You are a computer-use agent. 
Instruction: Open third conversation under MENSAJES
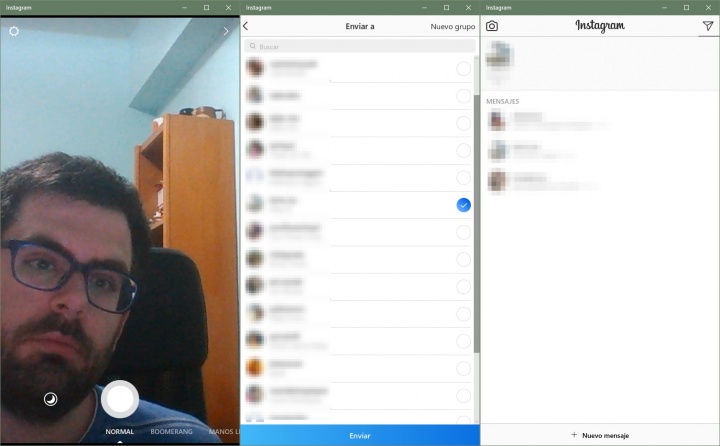[x=600, y=180]
